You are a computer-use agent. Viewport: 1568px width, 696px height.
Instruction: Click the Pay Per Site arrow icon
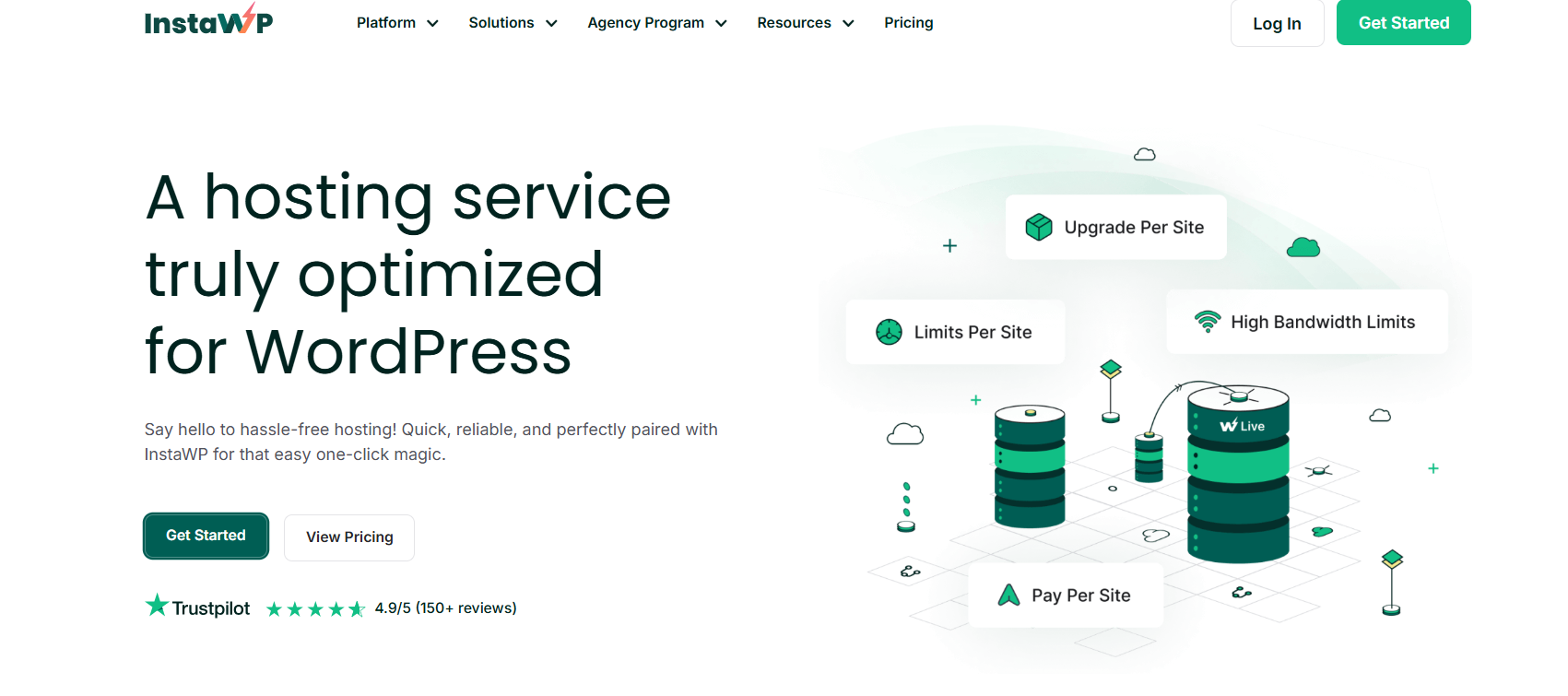pos(1009,596)
